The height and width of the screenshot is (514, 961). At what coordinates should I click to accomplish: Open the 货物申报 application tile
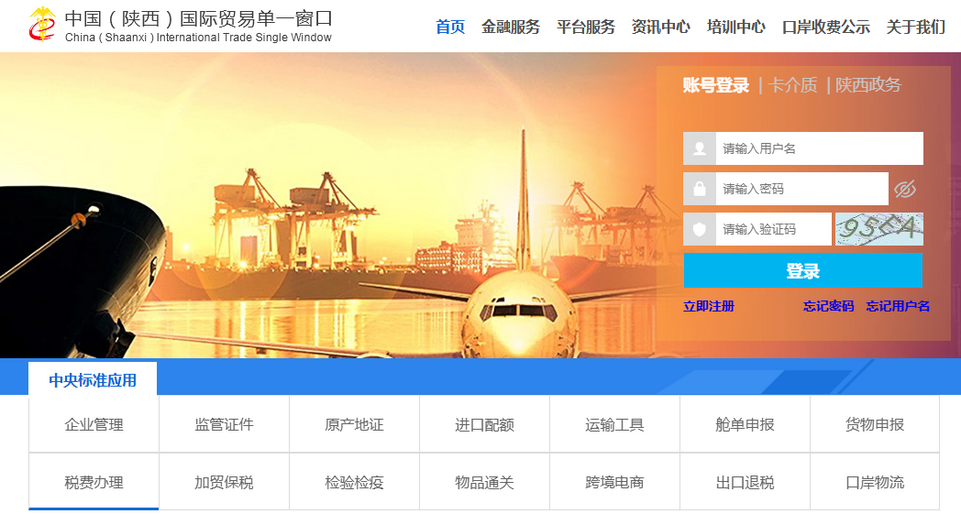874,425
